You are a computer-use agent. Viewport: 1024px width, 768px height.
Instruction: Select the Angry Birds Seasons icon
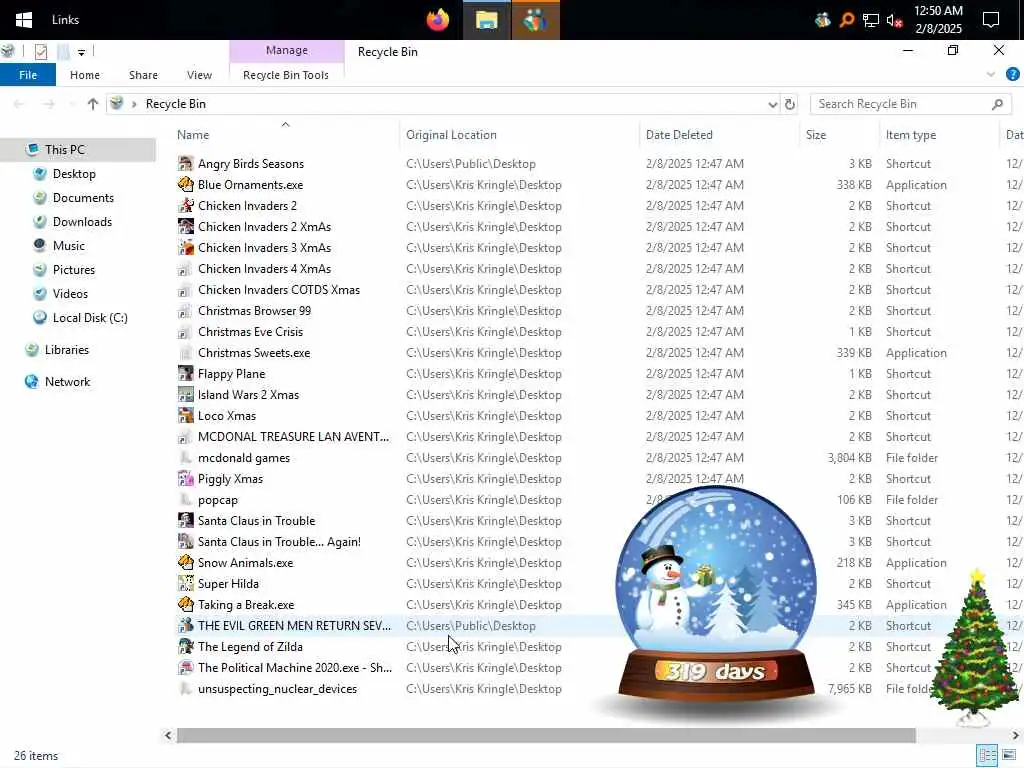185,164
